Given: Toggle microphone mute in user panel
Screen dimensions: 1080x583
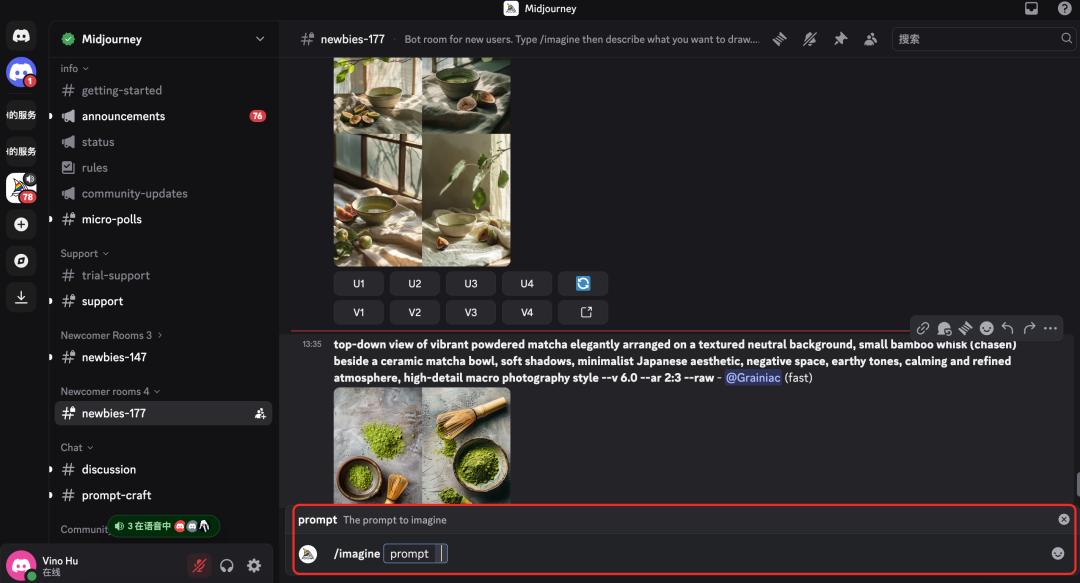Looking at the screenshot, I should click(x=199, y=566).
